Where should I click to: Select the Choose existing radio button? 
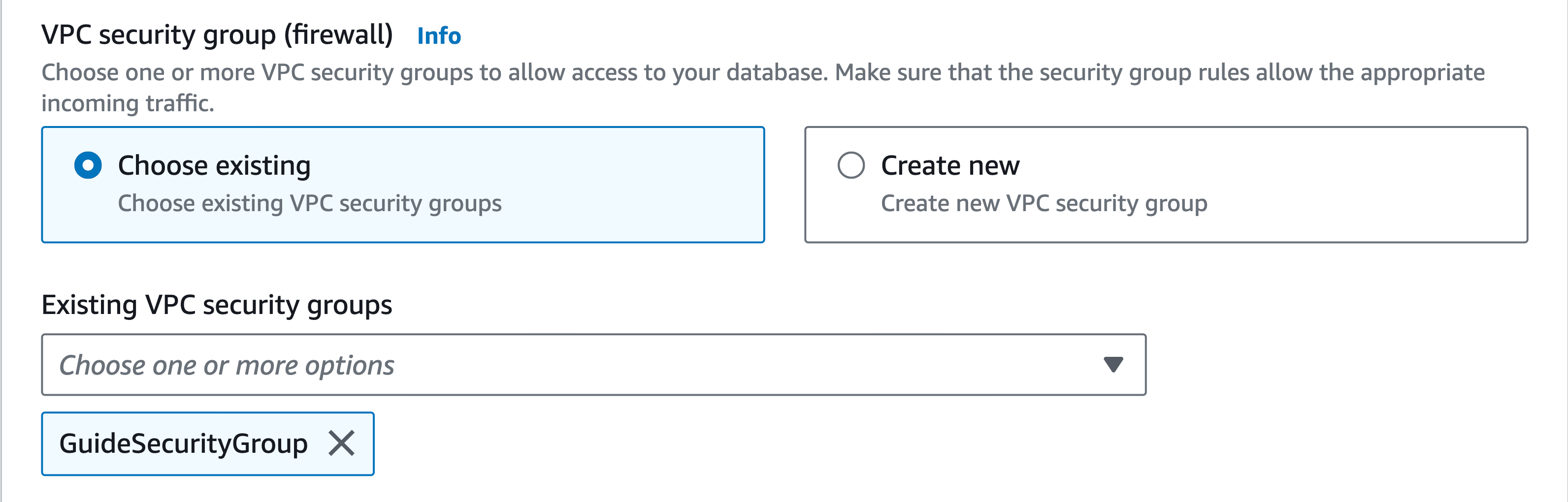pyautogui.click(x=88, y=165)
